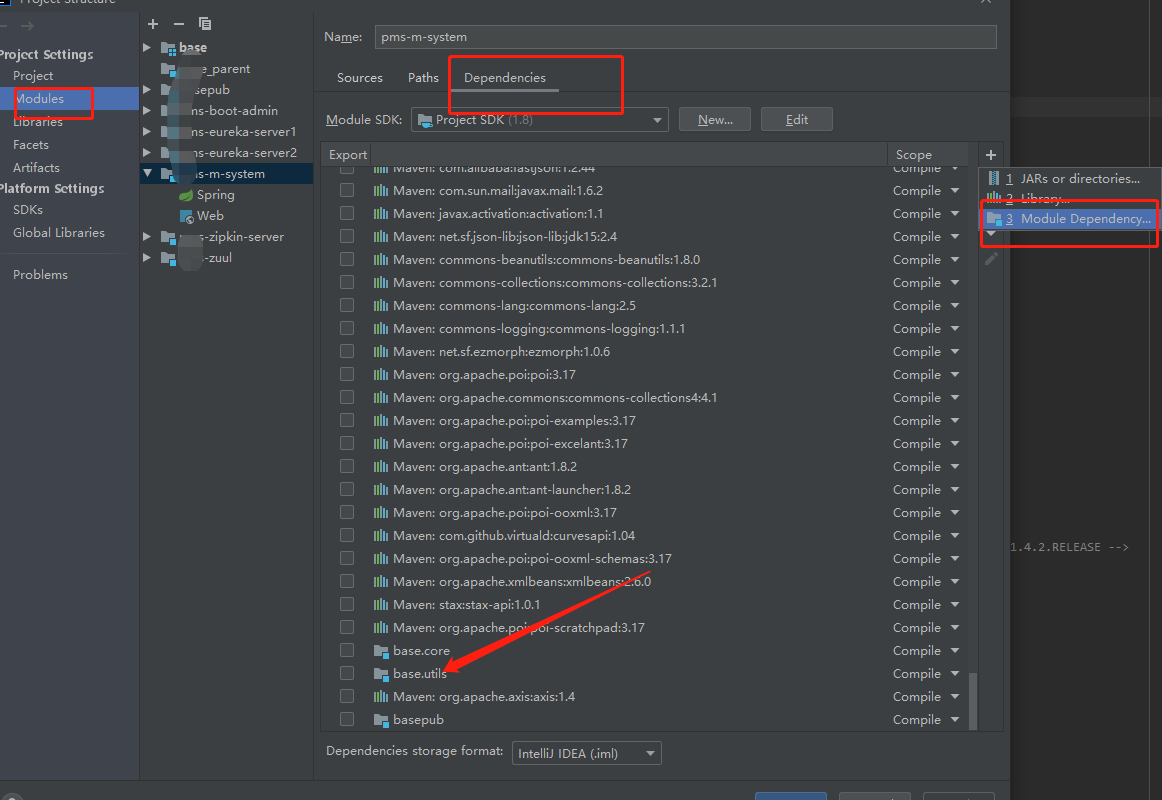The width and height of the screenshot is (1162, 800).
Task: Expand the zipkin-server module node
Action: click(x=147, y=236)
